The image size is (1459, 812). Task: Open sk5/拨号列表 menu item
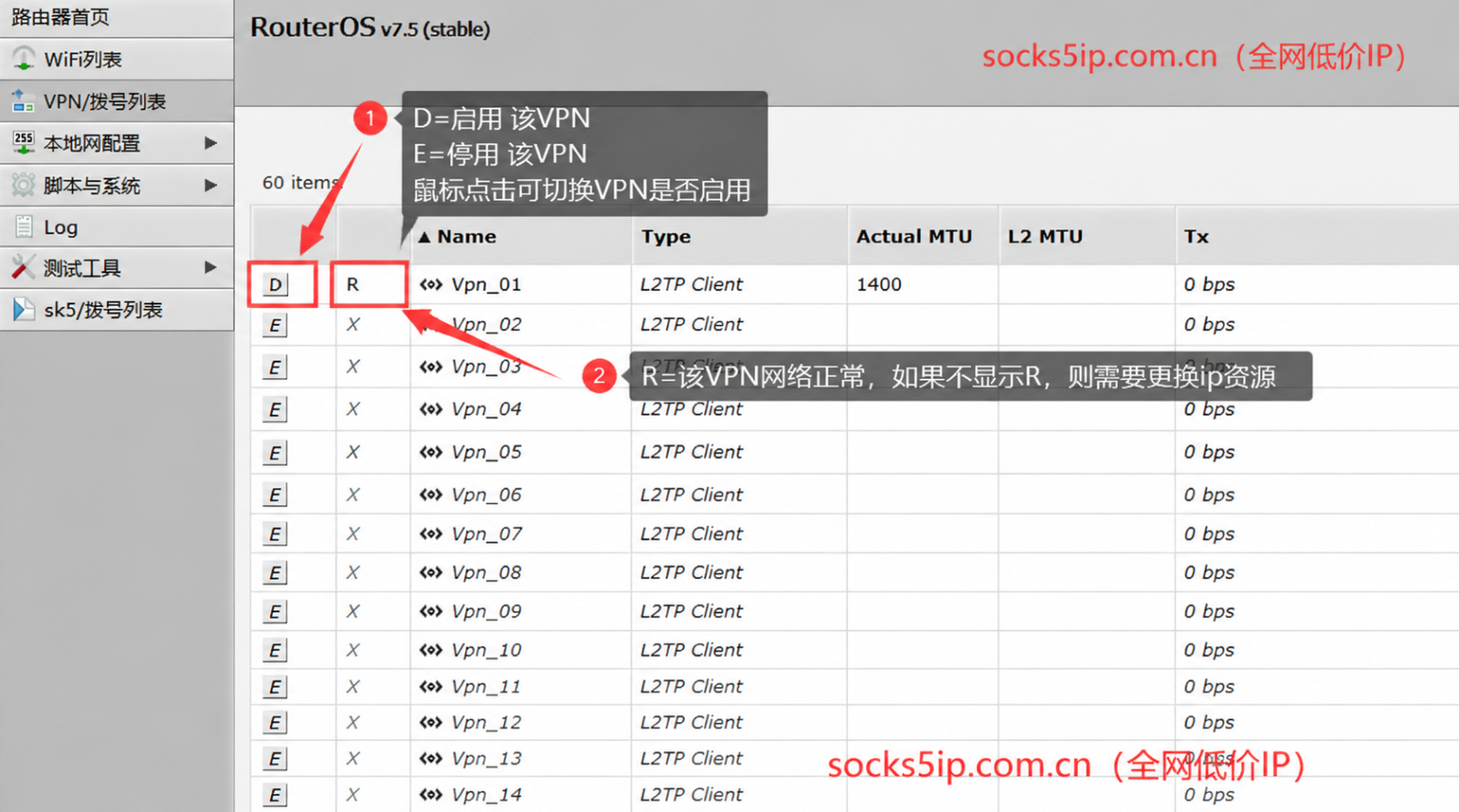[117, 310]
